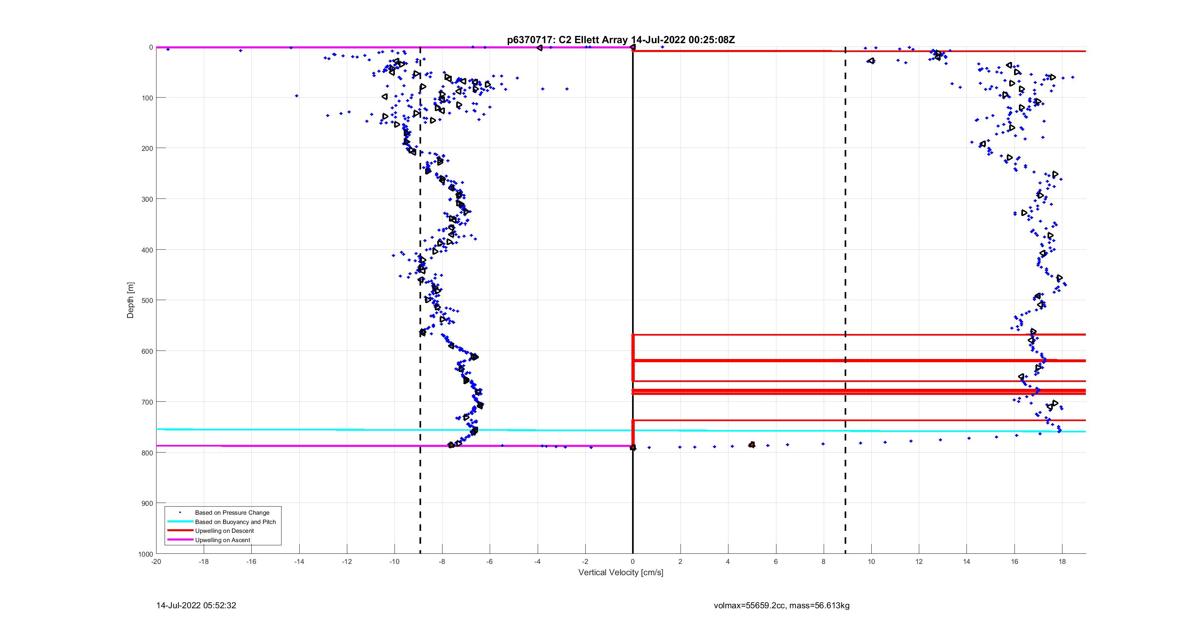Click the magenta line sample in the legend
The width and height of the screenshot is (1200, 622).
point(178,539)
